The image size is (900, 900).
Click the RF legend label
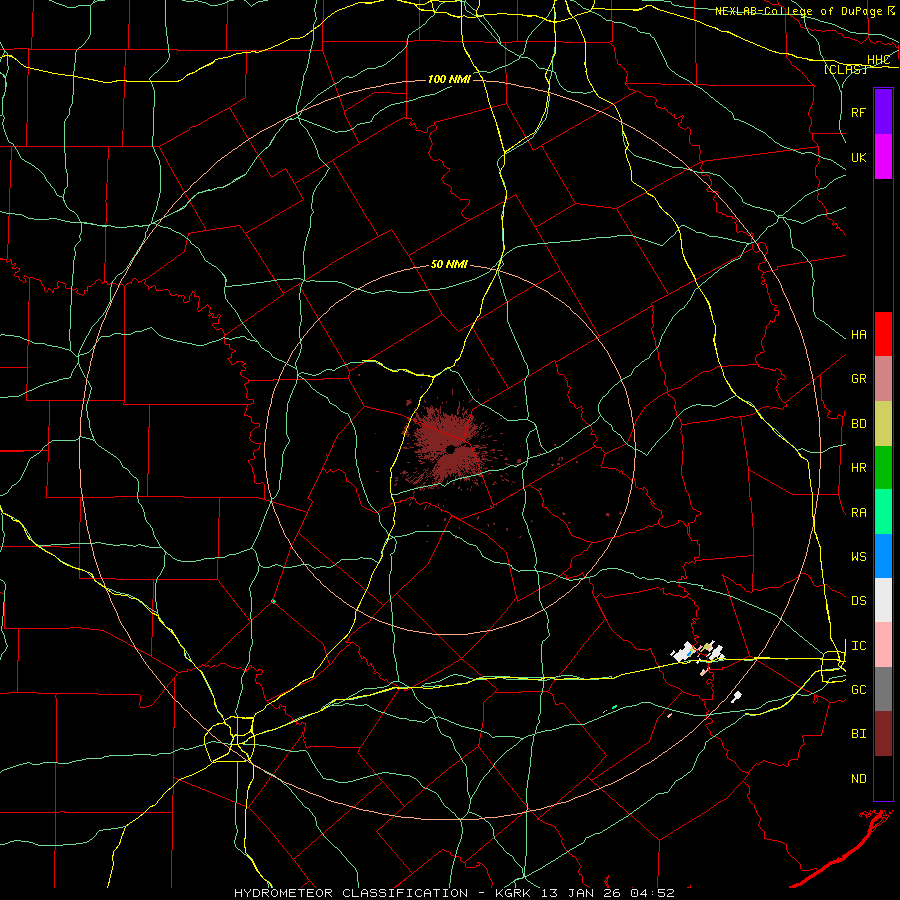(858, 112)
